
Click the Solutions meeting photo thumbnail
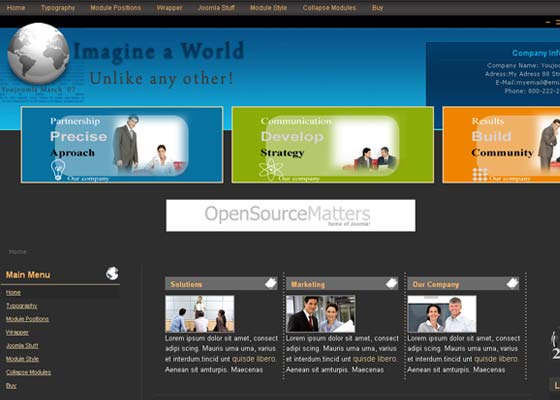point(200,314)
